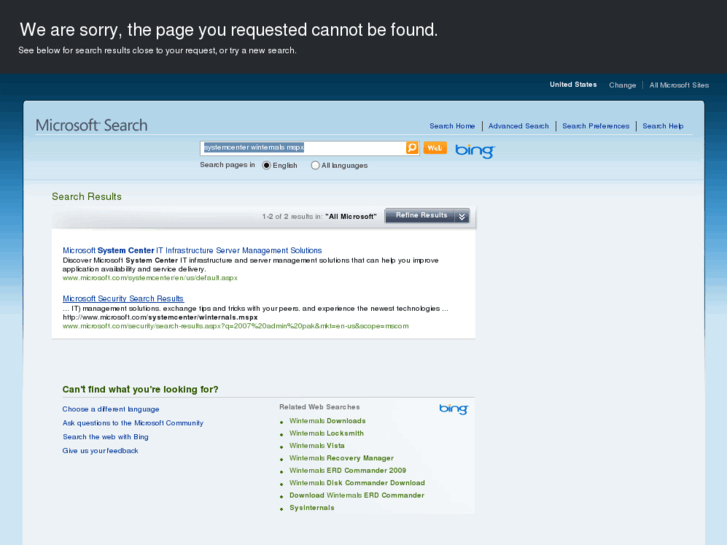The height and width of the screenshot is (545, 727).
Task: Click Ask questions to the Microsoft Community
Action: [x=133, y=423]
